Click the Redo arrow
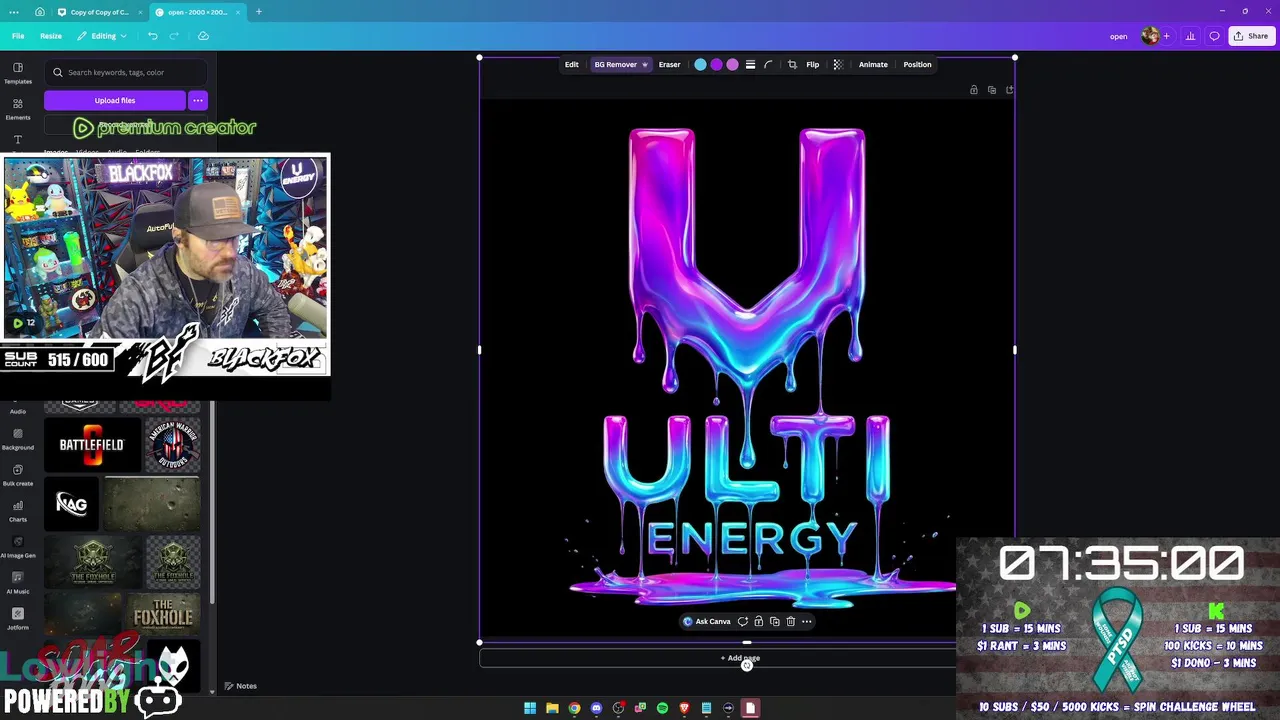Image resolution: width=1280 pixels, height=720 pixels. pos(174,36)
